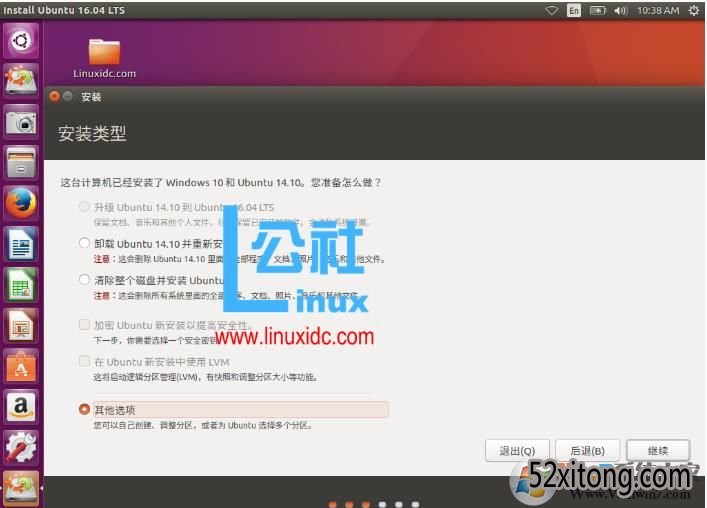Select 清除整个磁盘并安装 Ubuntu radio button
This screenshot has width=707, height=508.
[84, 279]
